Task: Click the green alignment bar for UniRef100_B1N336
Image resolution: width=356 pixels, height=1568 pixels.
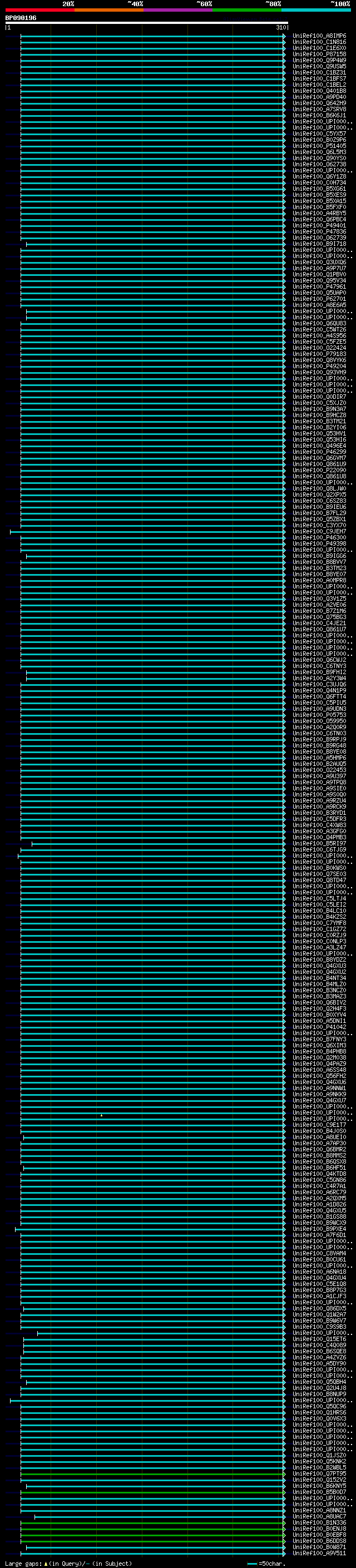Action: (153, 1522)
